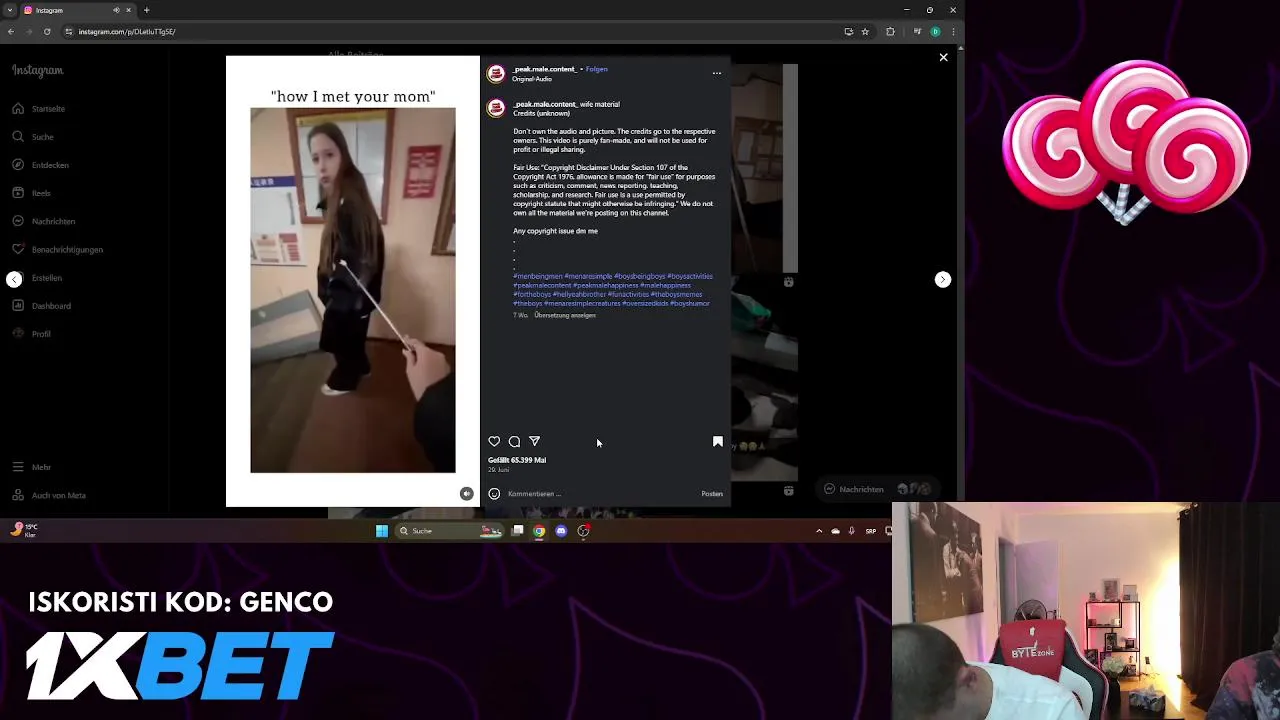This screenshot has width=1280, height=720.
Task: Click the Windows taskbar Suche box
Action: 450,531
